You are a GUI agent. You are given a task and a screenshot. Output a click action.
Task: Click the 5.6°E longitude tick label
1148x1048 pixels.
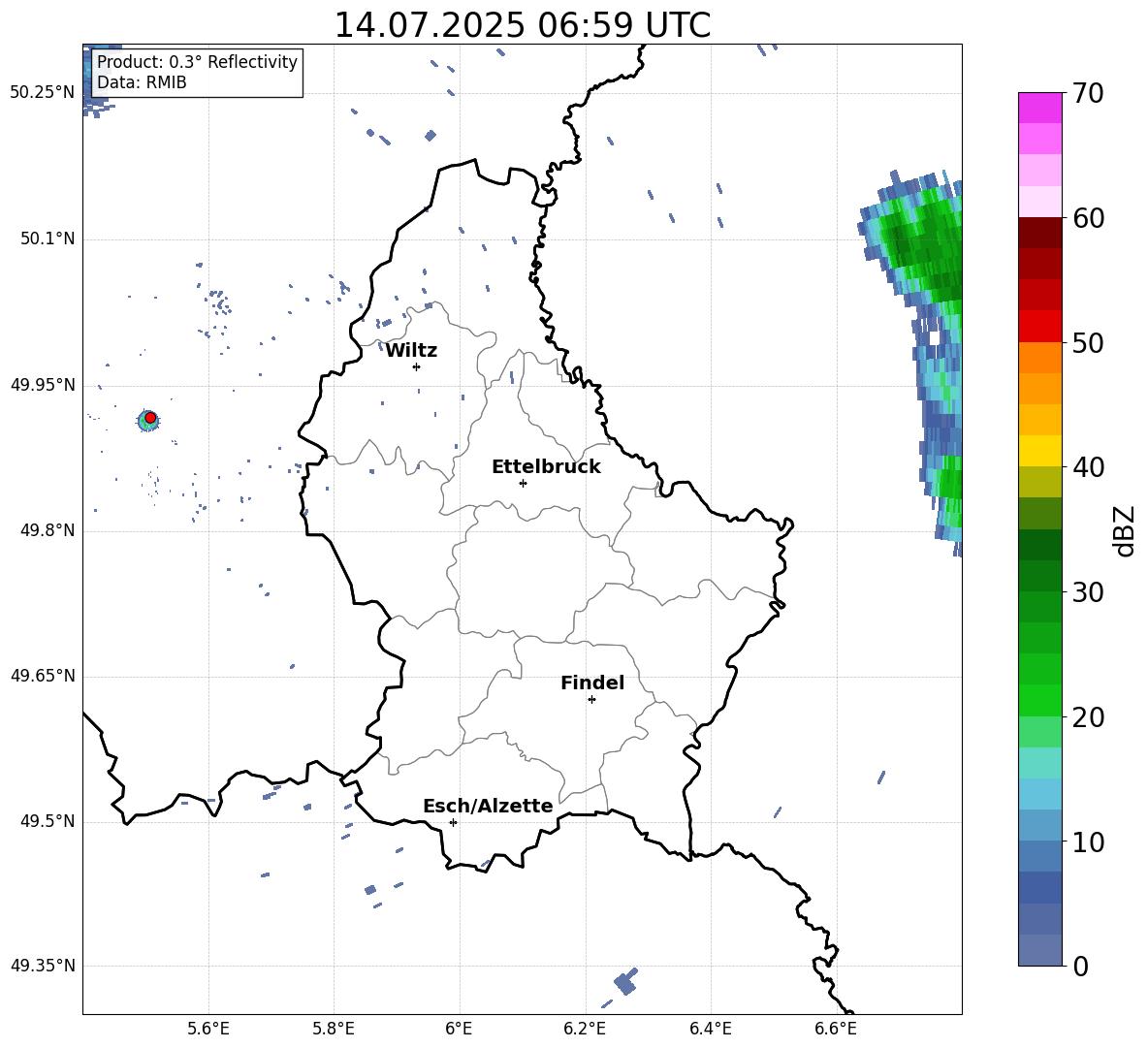pos(208,1029)
